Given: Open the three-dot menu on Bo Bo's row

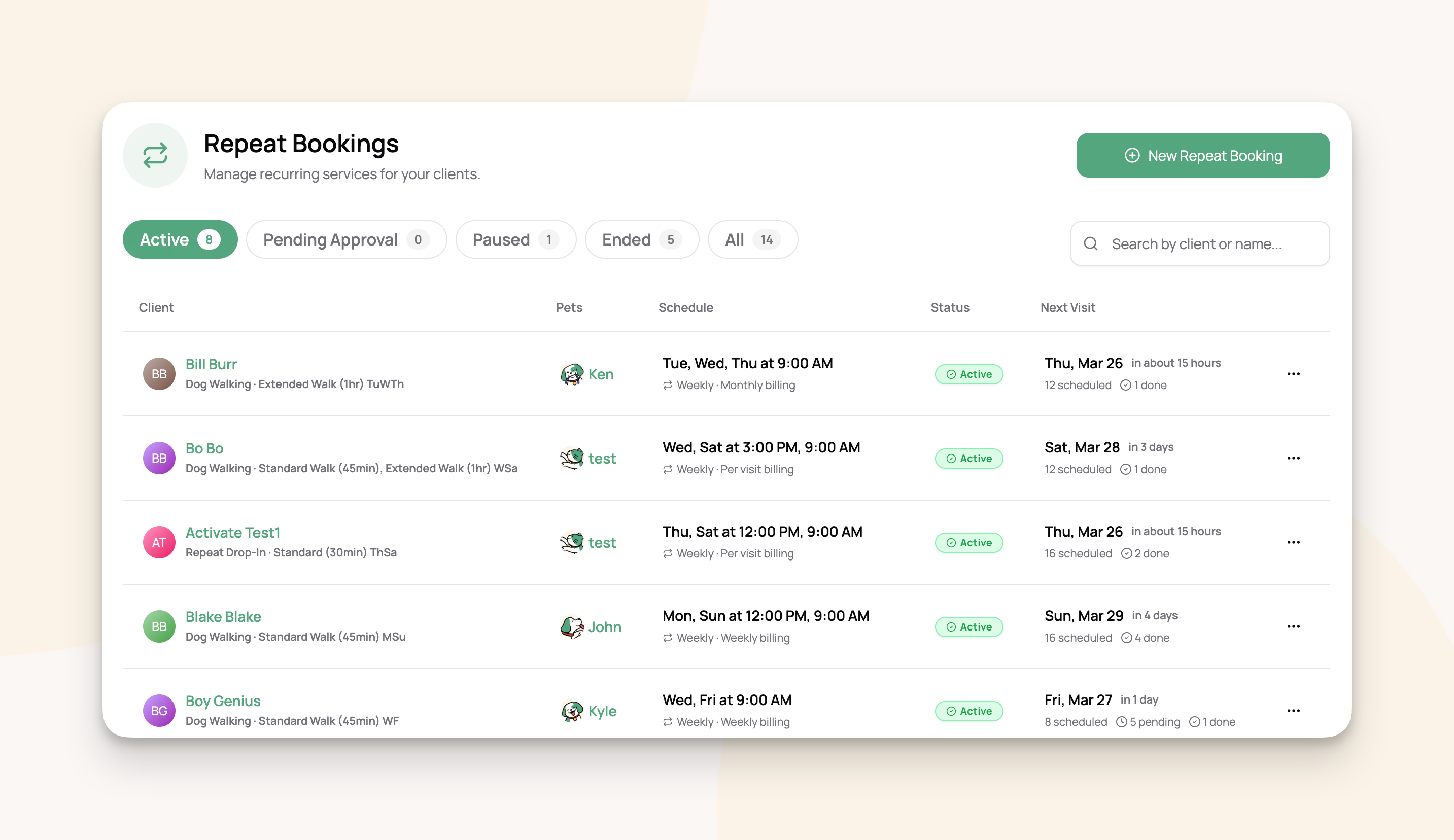Looking at the screenshot, I should pyautogui.click(x=1294, y=458).
